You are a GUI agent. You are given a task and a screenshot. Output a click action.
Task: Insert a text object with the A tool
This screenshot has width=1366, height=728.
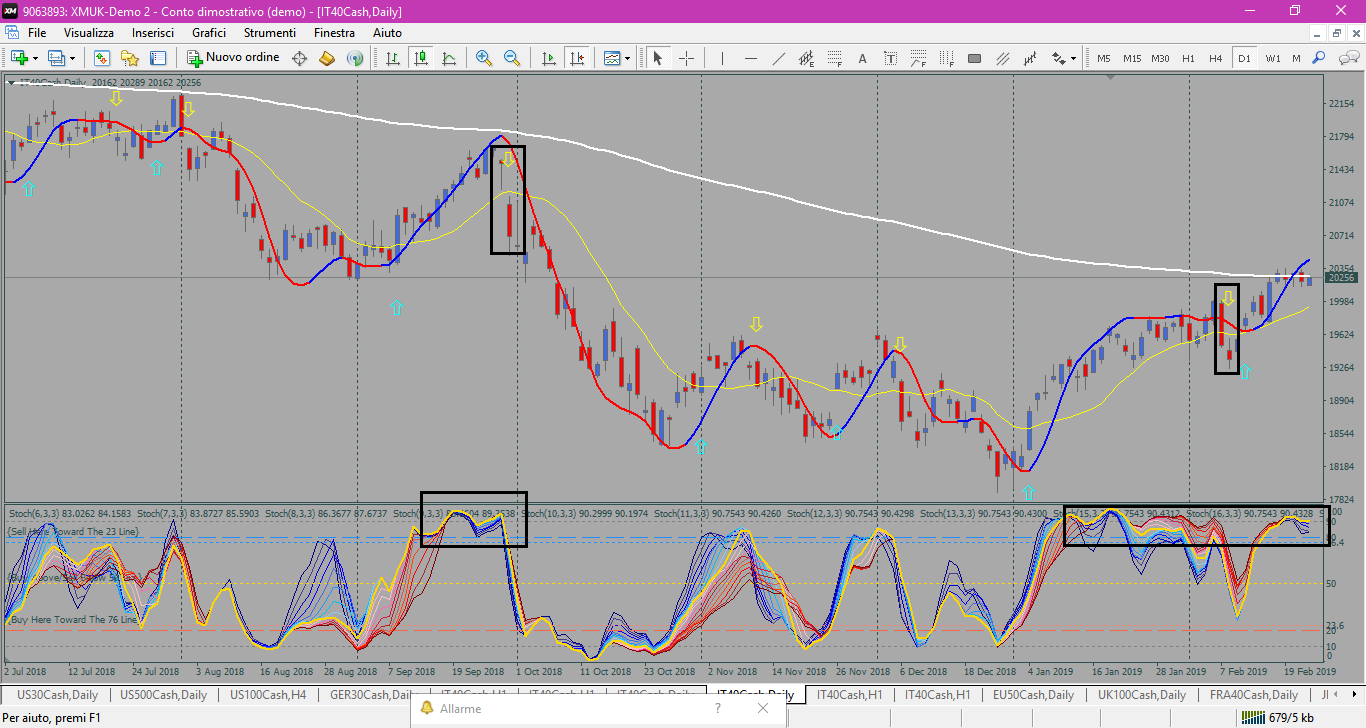[863, 58]
